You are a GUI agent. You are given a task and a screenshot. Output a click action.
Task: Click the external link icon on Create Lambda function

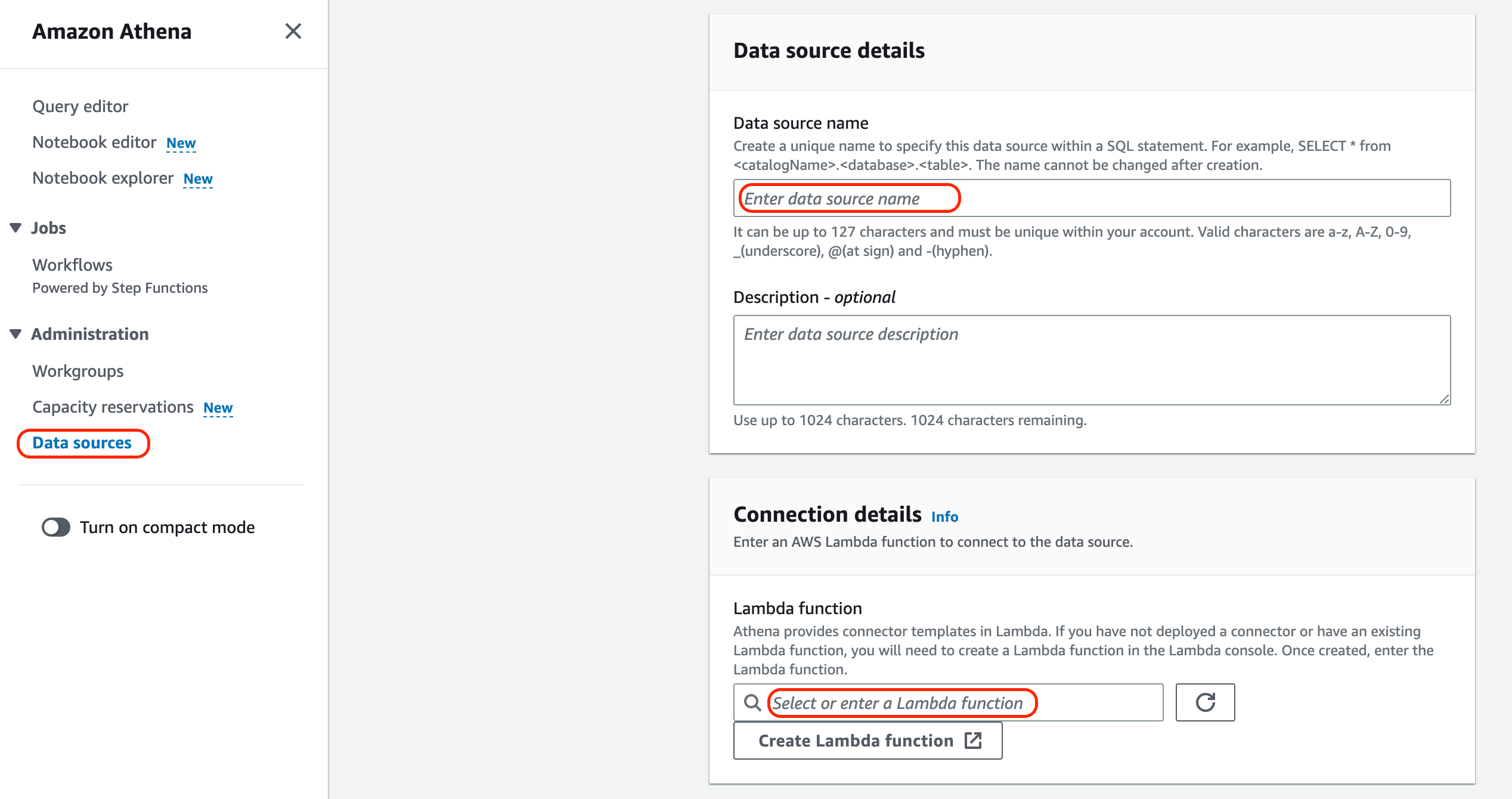[973, 741]
